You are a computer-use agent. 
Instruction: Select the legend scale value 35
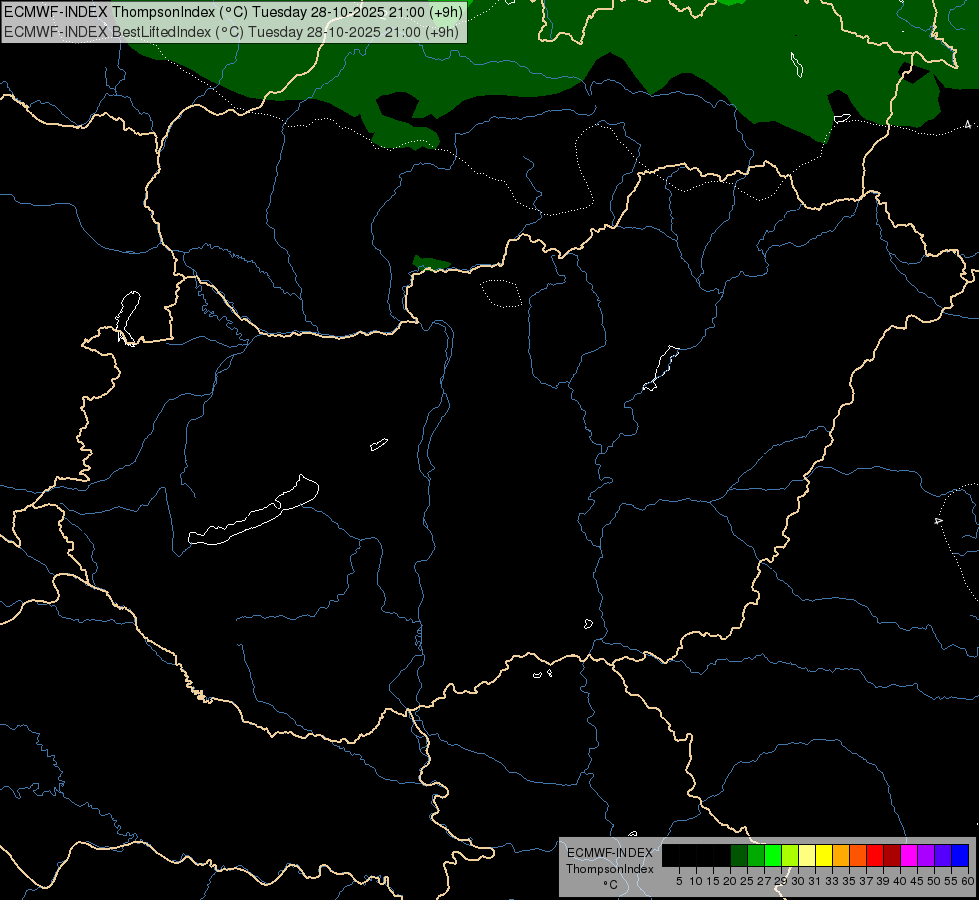(x=849, y=881)
